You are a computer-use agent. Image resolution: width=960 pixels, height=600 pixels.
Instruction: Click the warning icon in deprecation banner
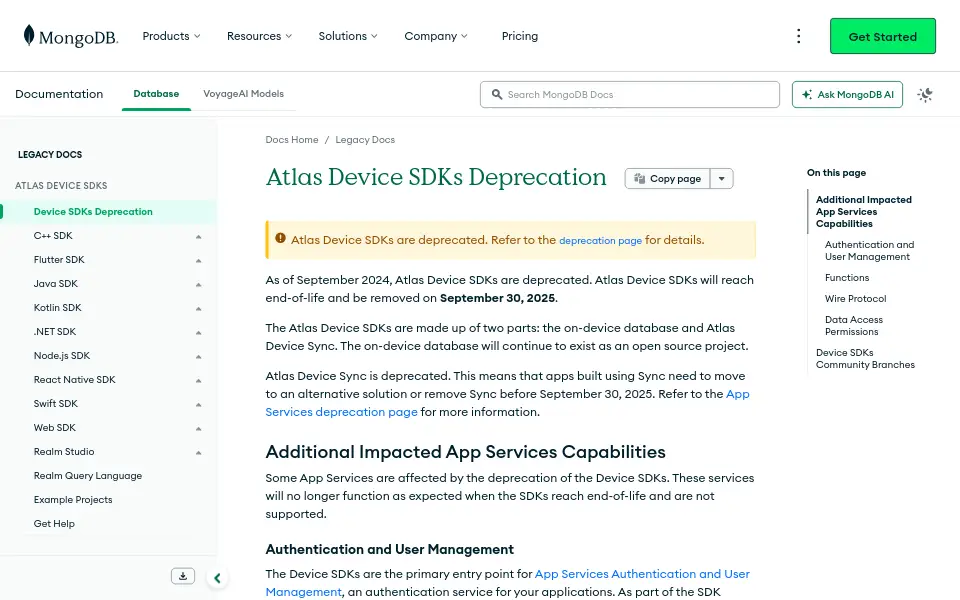click(x=280, y=238)
